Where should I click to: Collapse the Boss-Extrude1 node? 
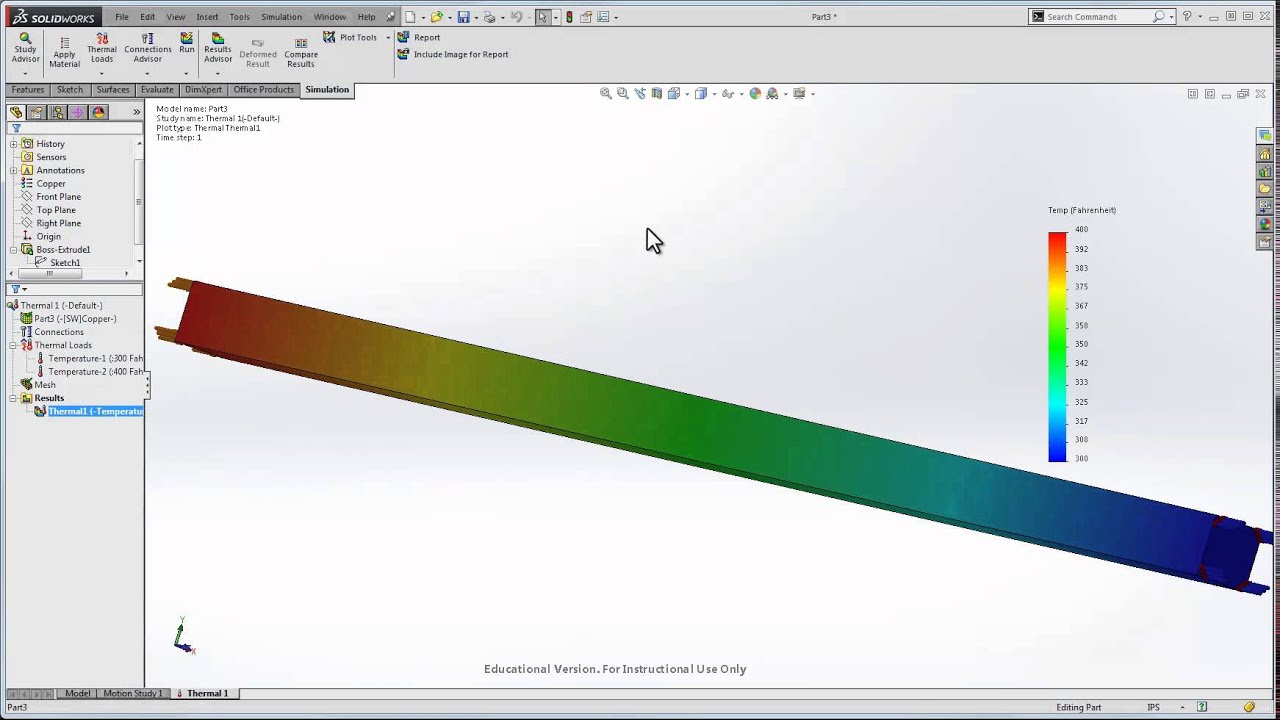[x=14, y=250]
